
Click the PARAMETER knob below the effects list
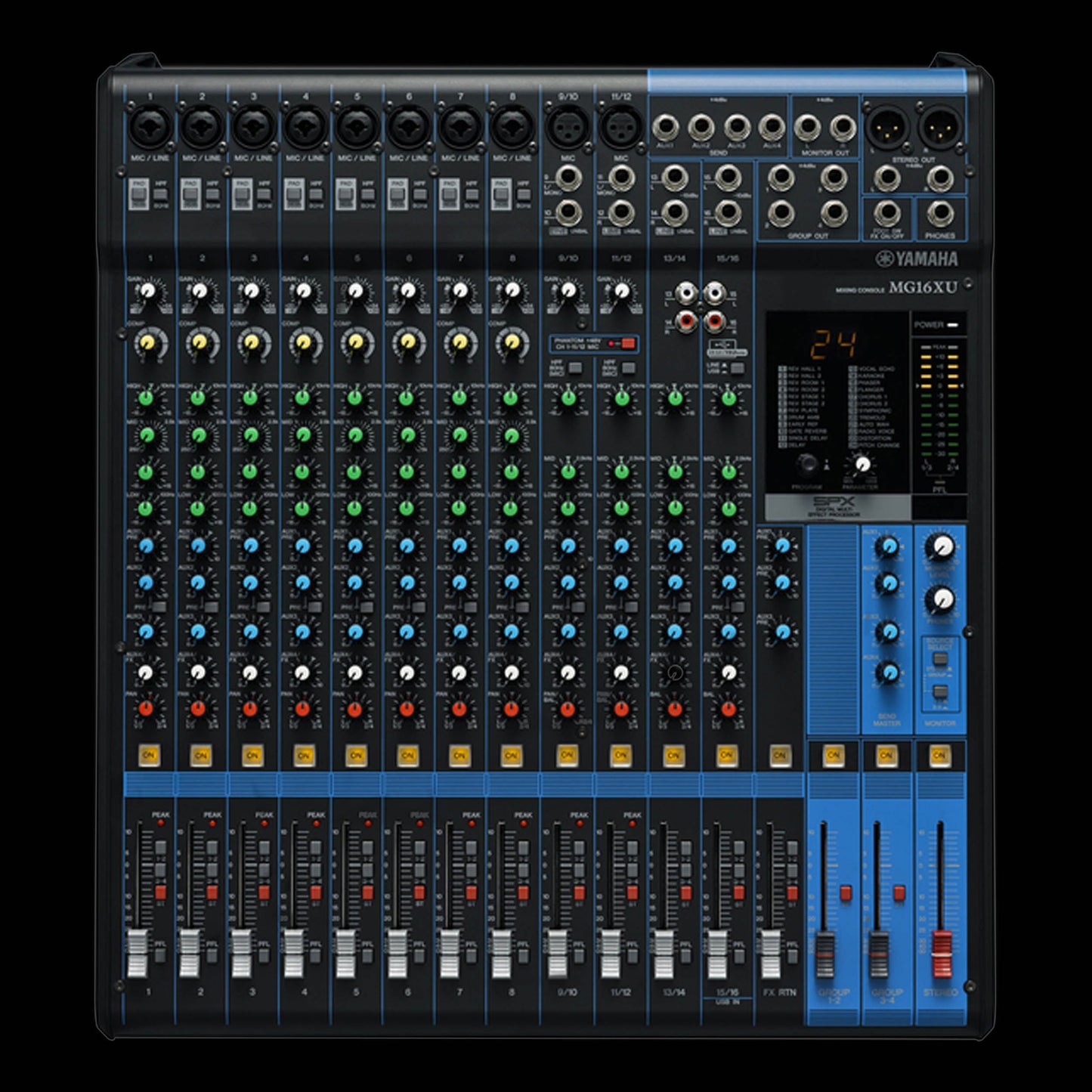point(862,464)
